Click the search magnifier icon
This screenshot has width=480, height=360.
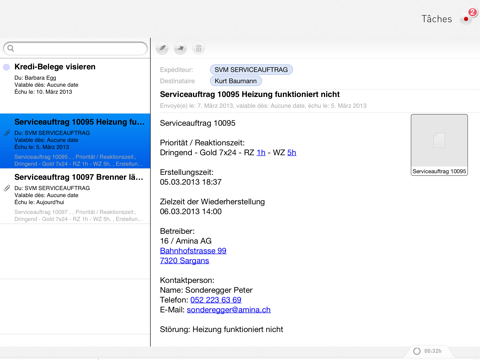(x=11, y=49)
